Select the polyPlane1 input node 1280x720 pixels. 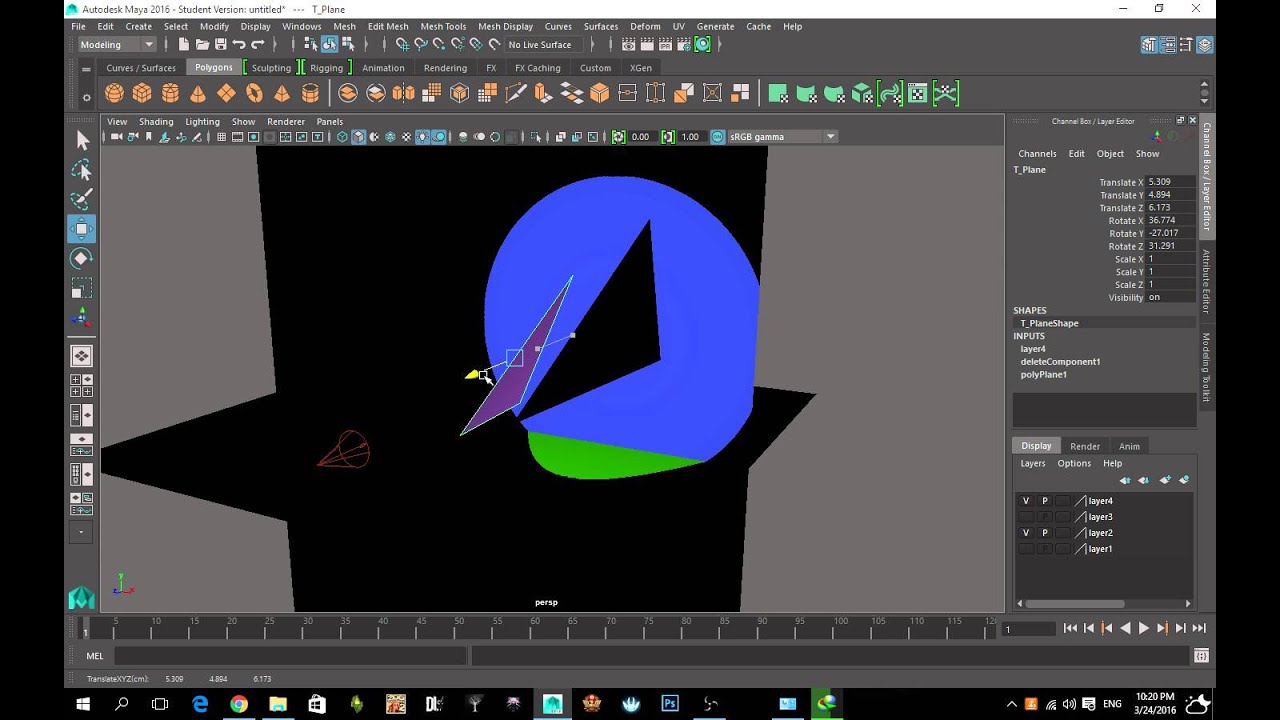tap(1043, 374)
